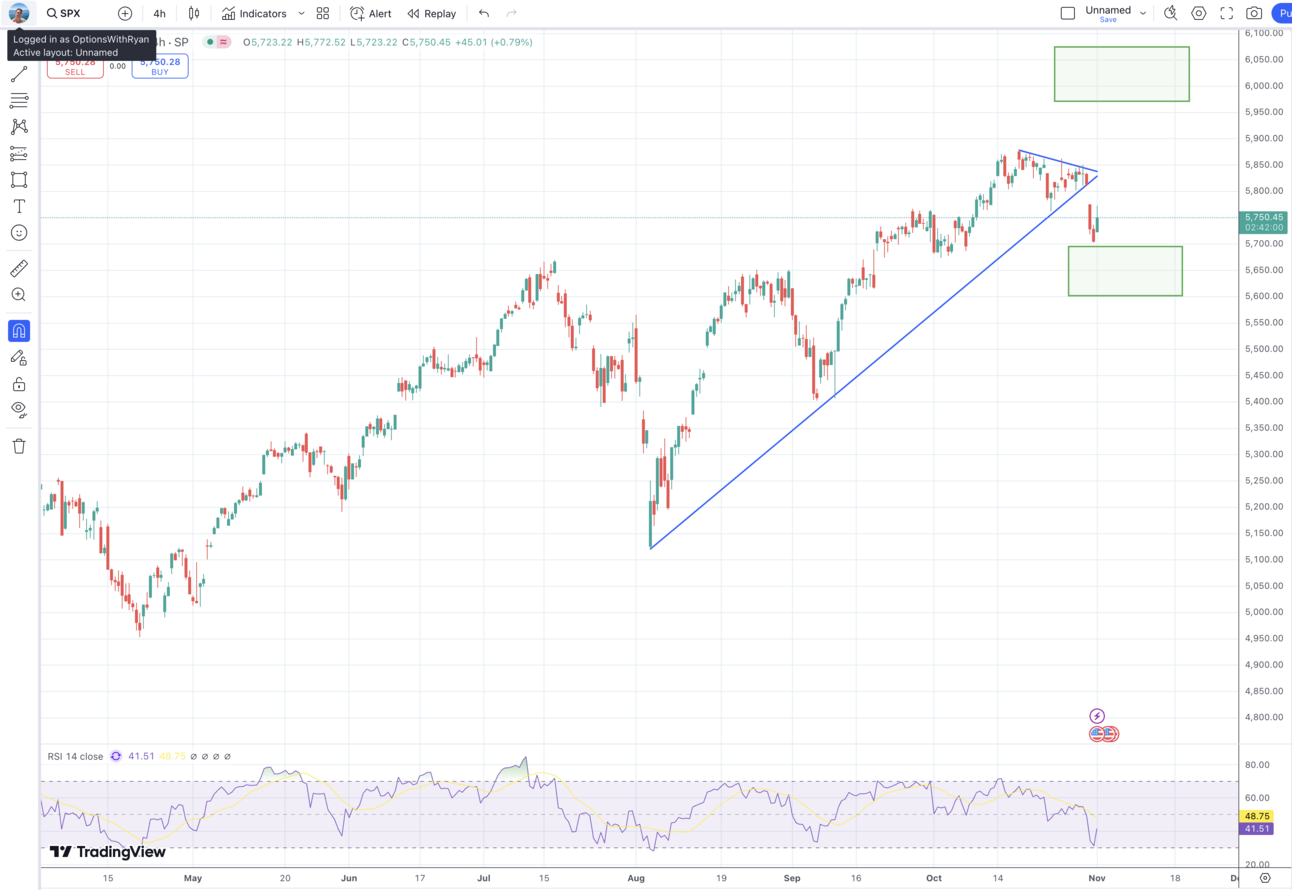
Task: Toggle the lock all drawings tool
Action: coord(18,383)
